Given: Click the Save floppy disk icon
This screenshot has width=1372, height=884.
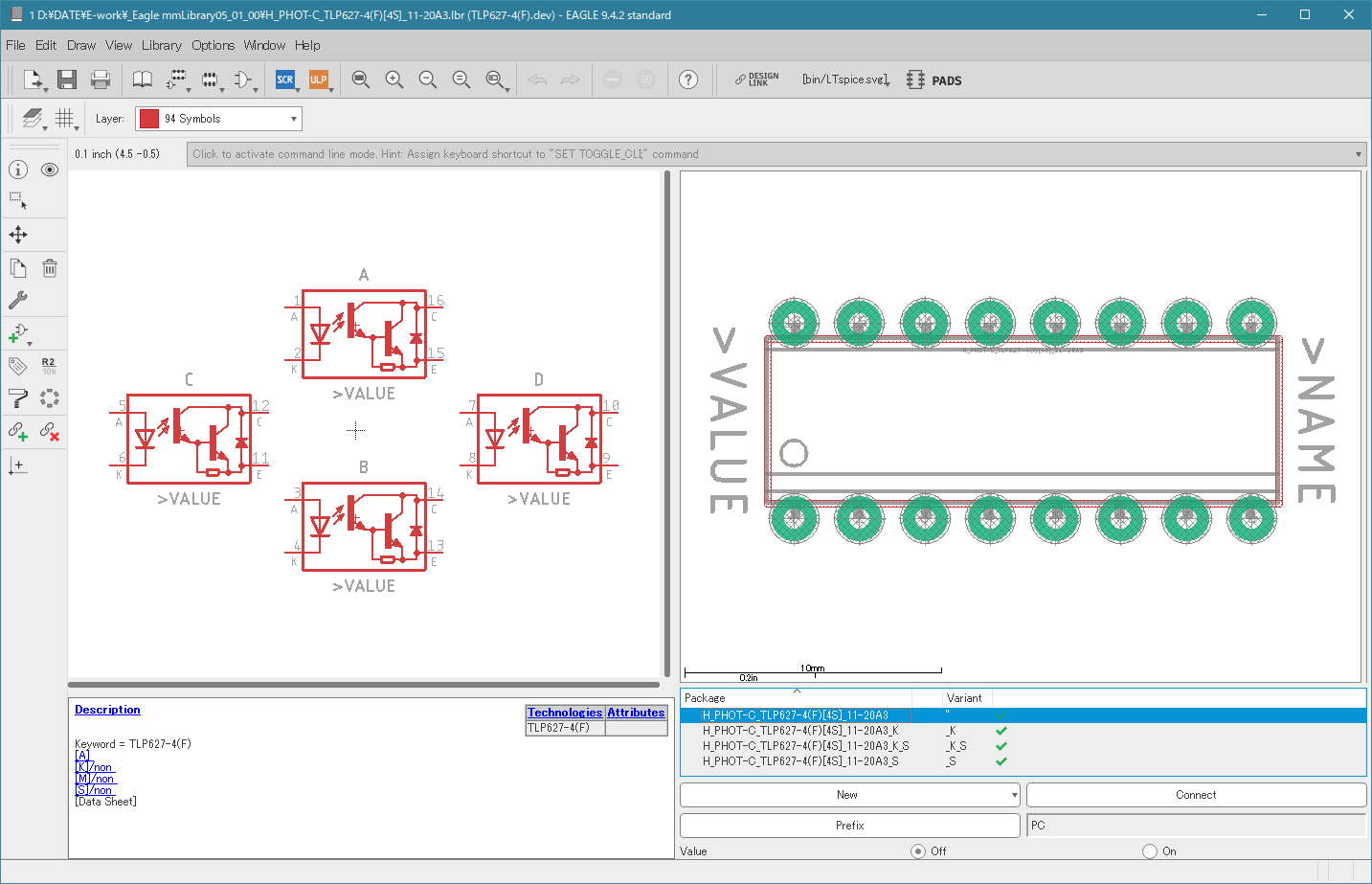Looking at the screenshot, I should pos(66,79).
